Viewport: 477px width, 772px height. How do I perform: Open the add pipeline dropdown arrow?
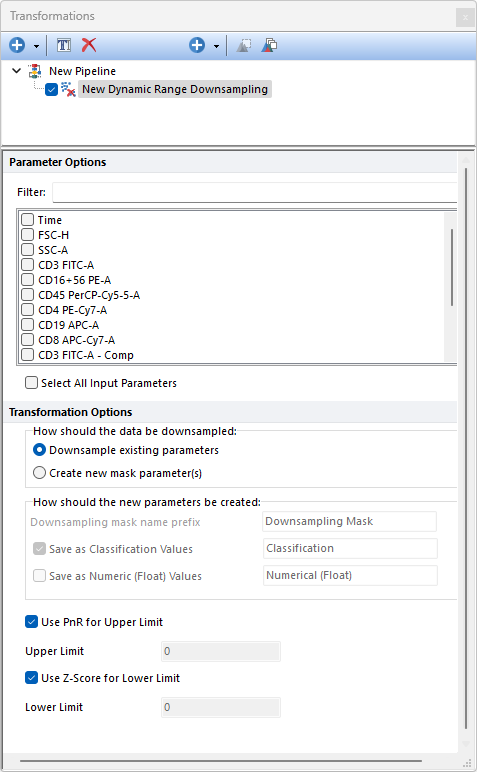coord(36,46)
